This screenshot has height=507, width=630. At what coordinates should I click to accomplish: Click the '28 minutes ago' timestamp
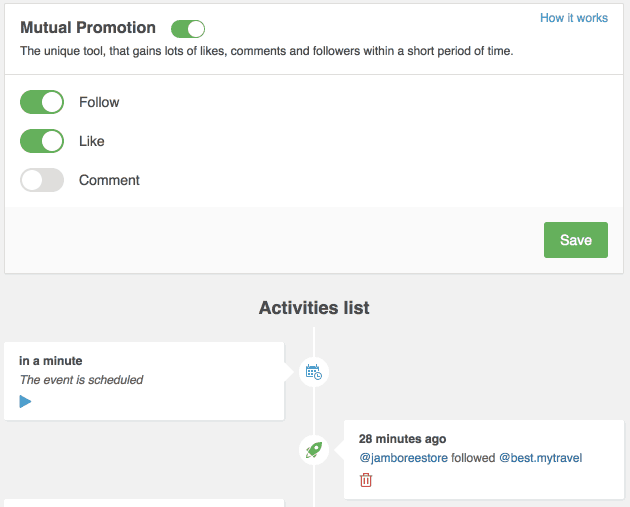pos(402,439)
